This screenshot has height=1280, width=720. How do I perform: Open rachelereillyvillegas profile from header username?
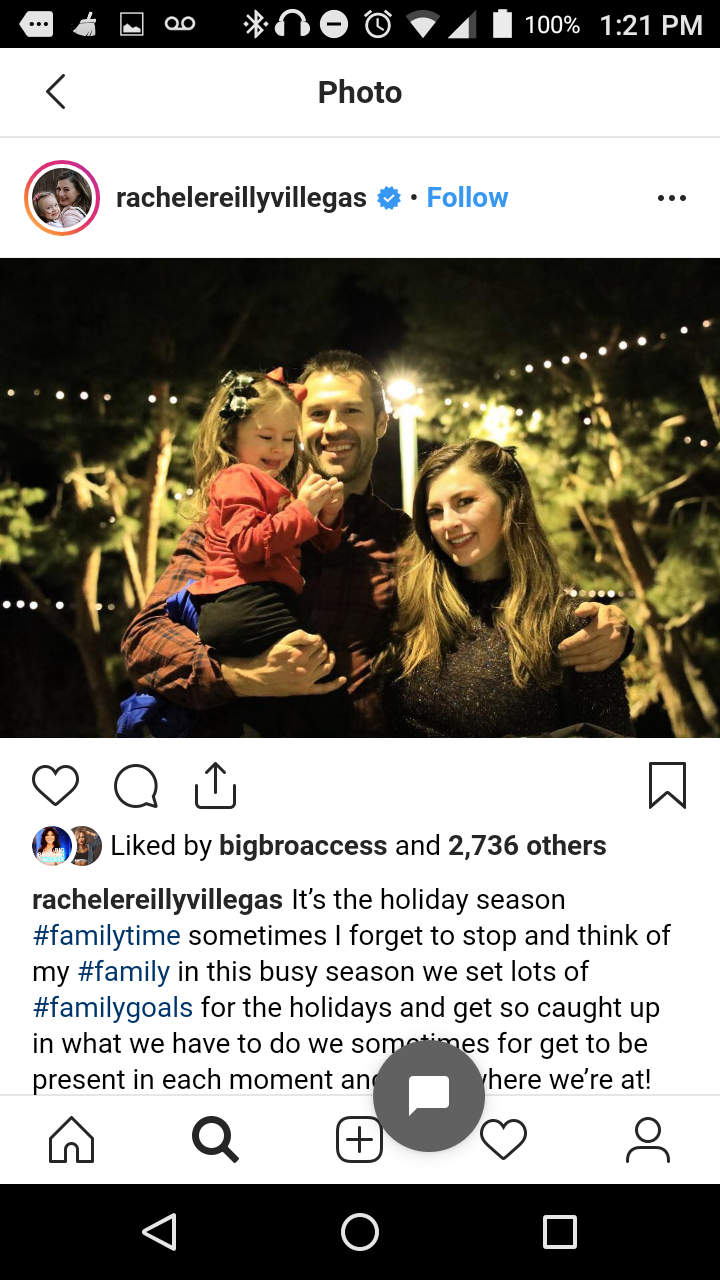click(x=241, y=198)
